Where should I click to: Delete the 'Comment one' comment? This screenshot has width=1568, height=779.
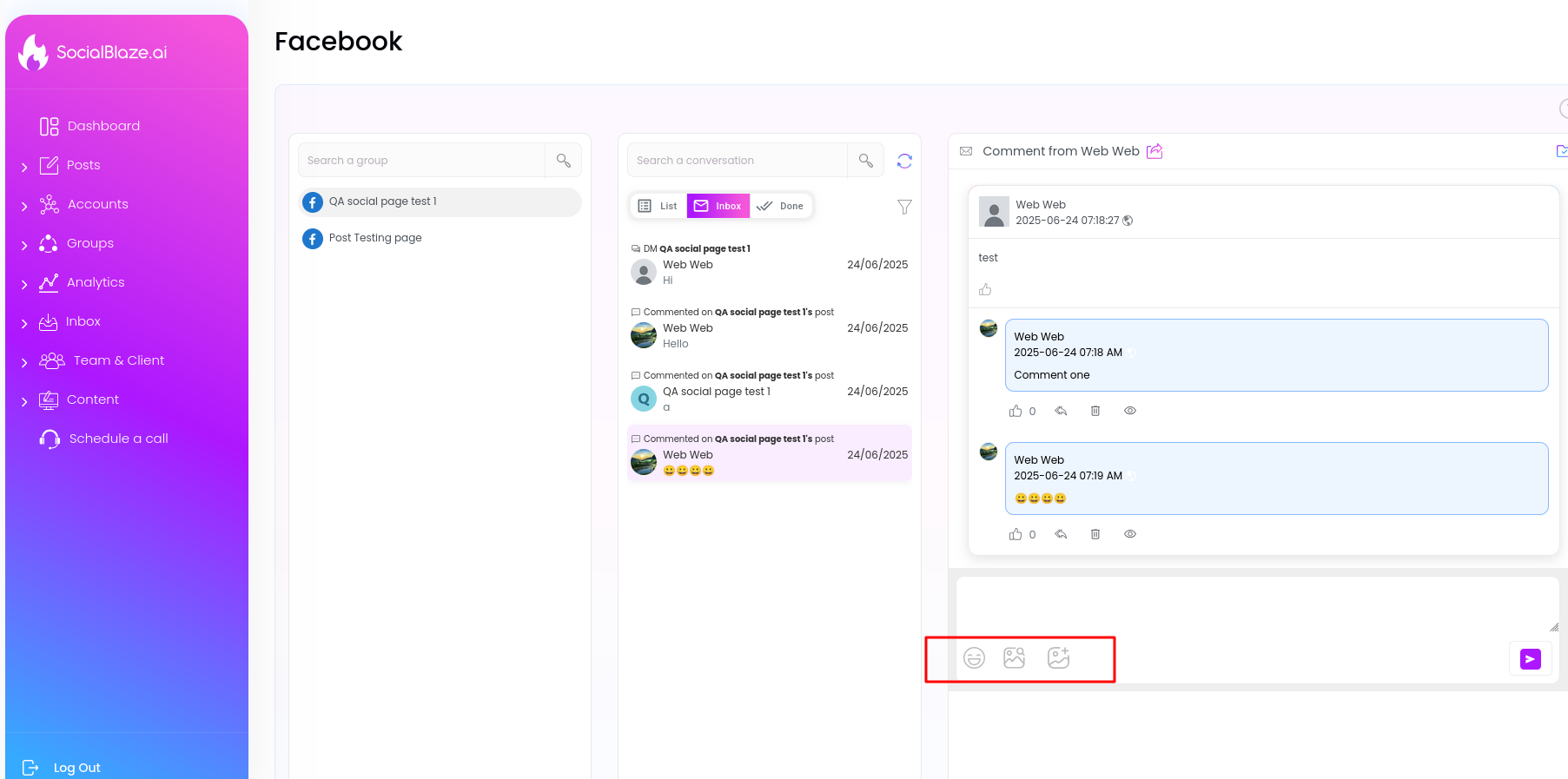point(1095,411)
